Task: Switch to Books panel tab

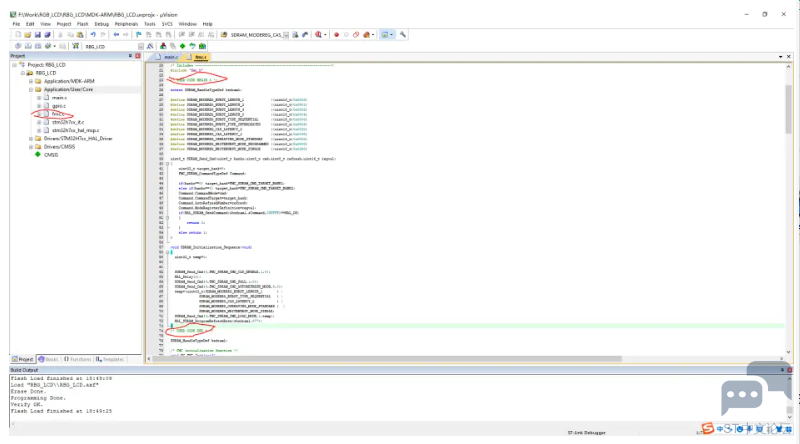Action: pos(48,359)
